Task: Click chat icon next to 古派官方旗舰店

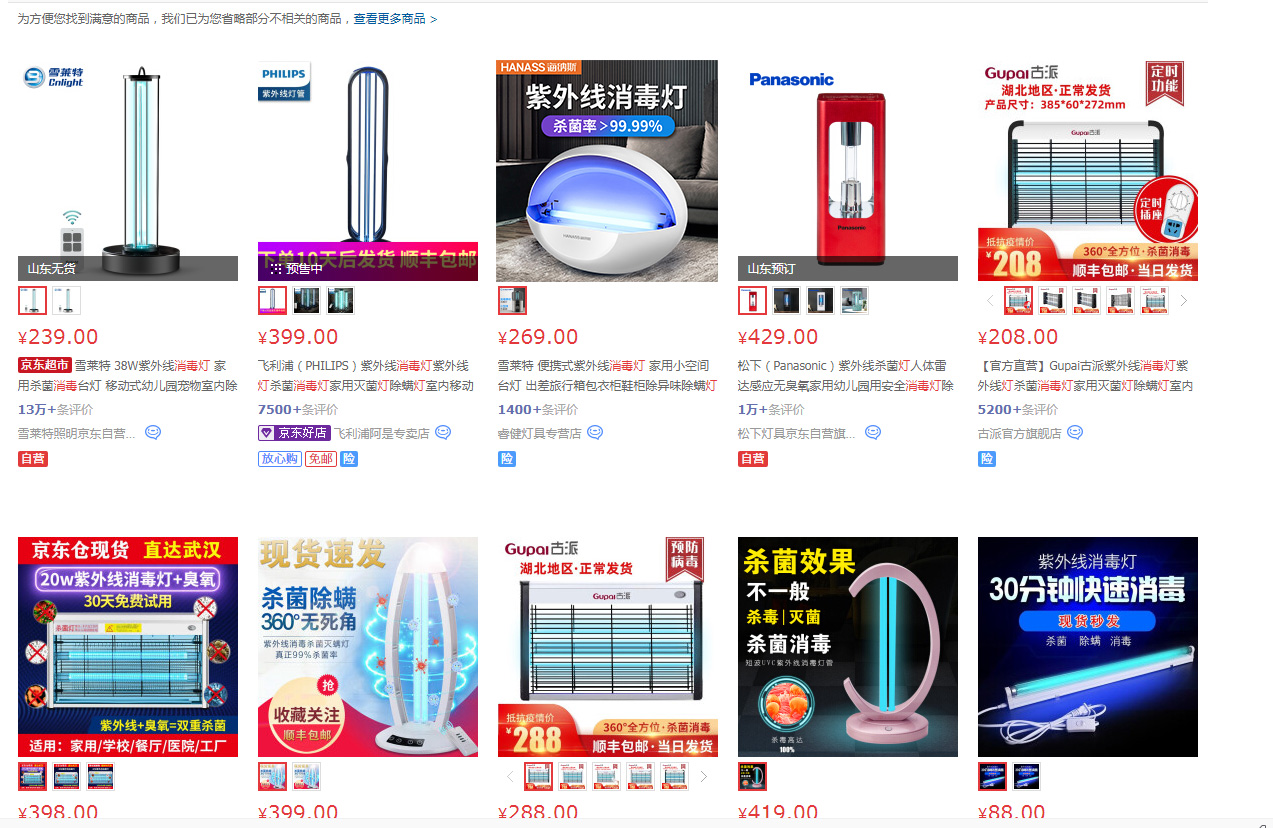Action: (x=1075, y=433)
